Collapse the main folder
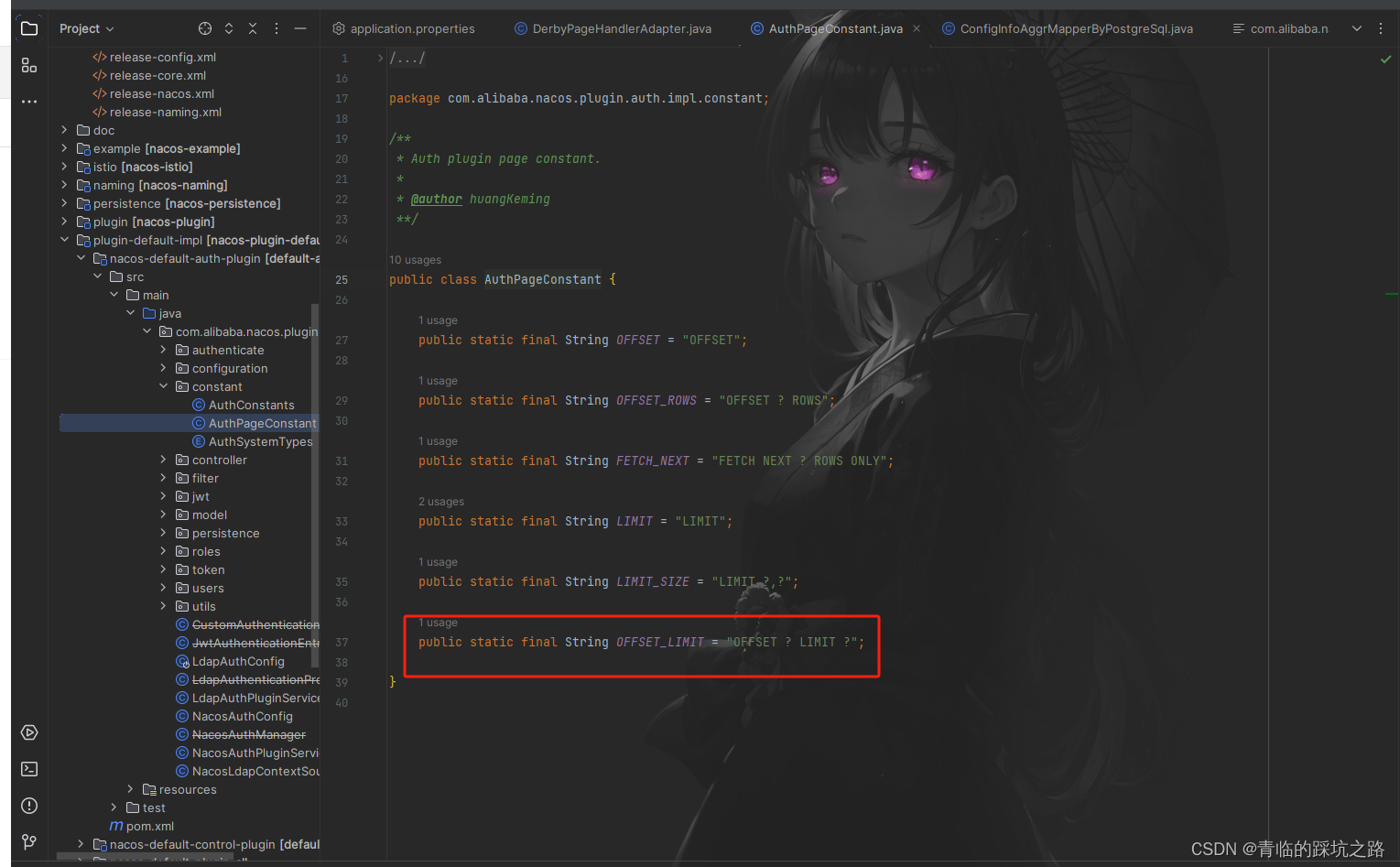The image size is (1400, 867). click(114, 295)
